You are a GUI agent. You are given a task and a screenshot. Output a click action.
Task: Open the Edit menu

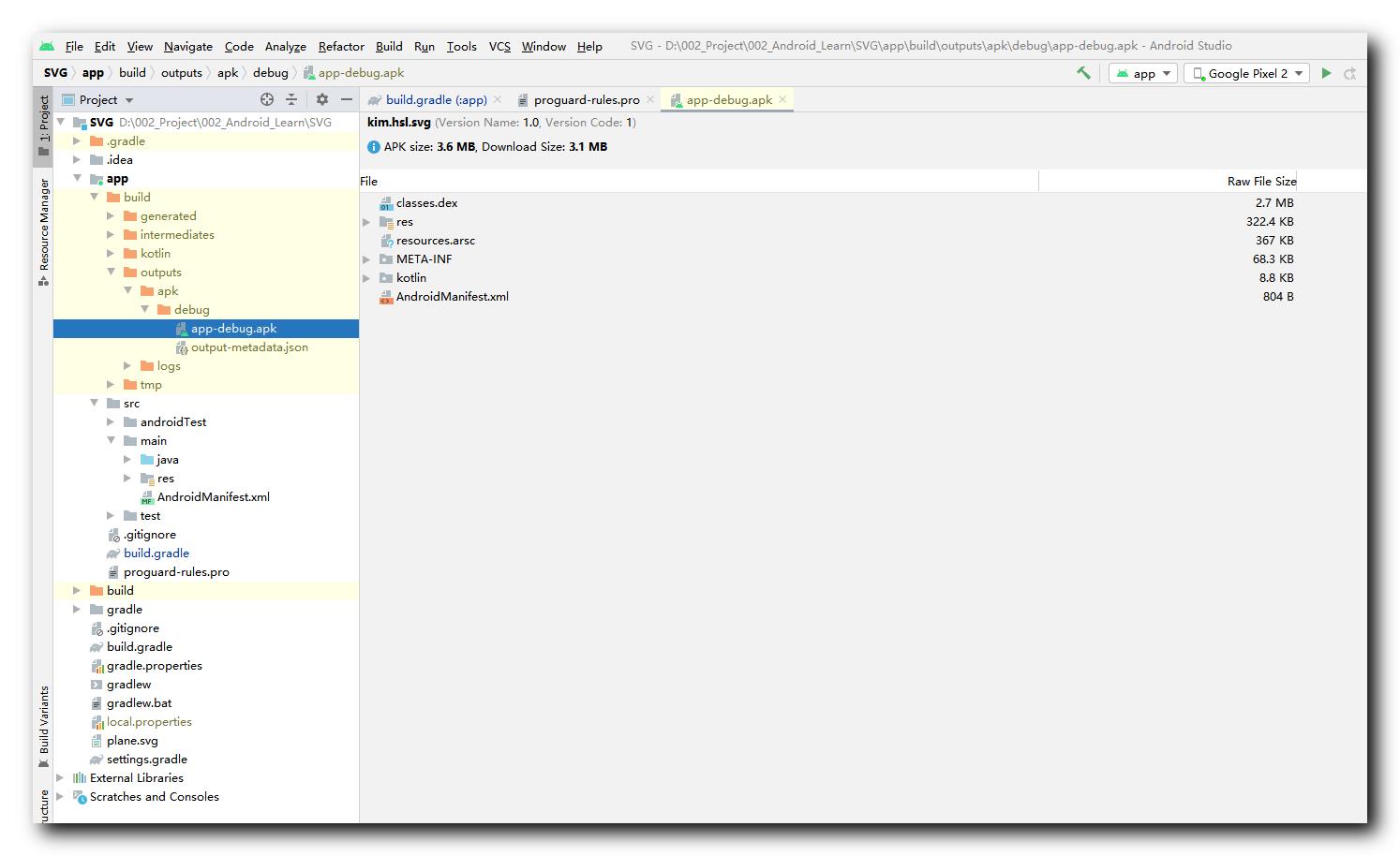(105, 46)
